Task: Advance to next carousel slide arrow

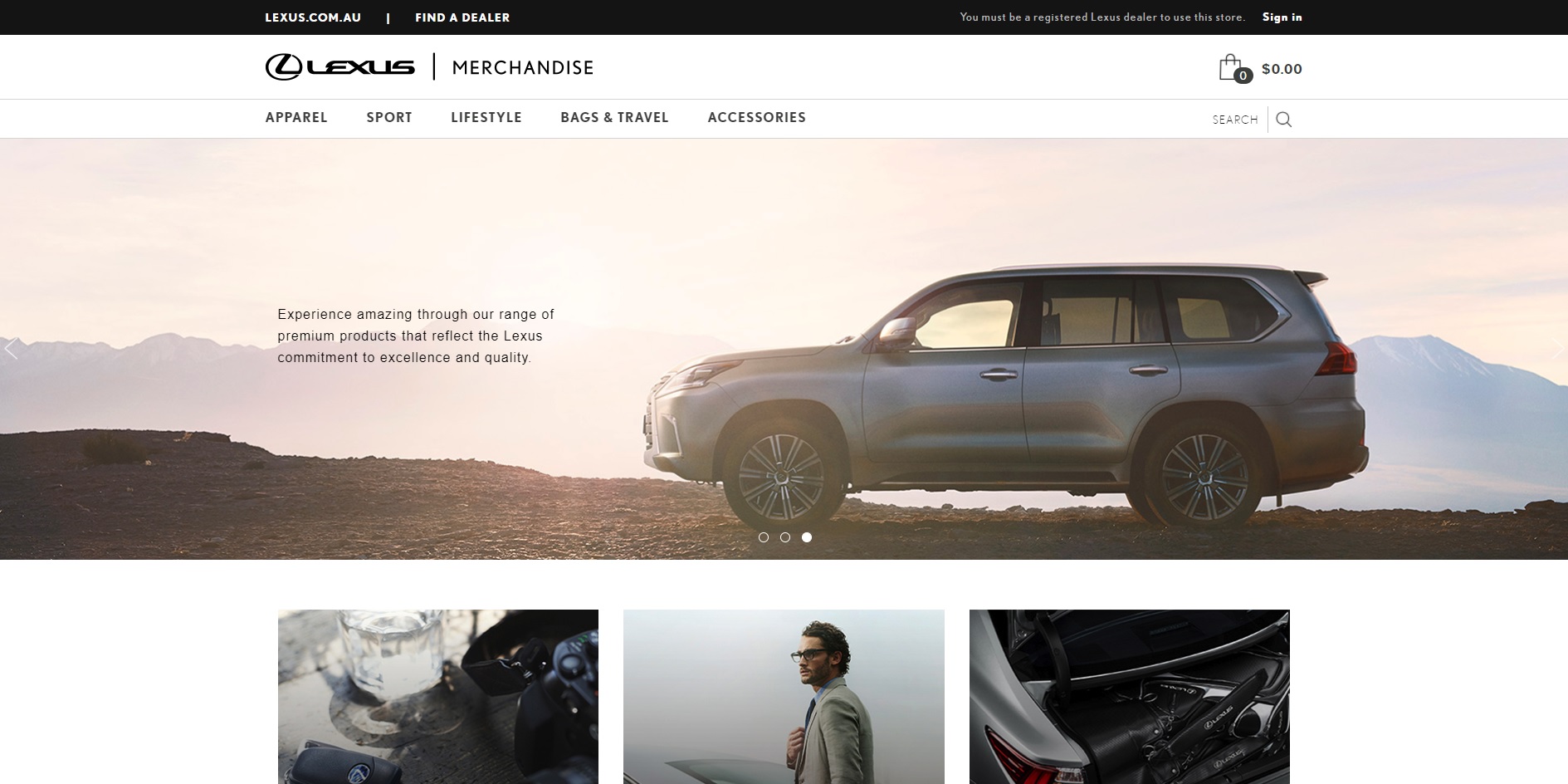Action: (1556, 349)
